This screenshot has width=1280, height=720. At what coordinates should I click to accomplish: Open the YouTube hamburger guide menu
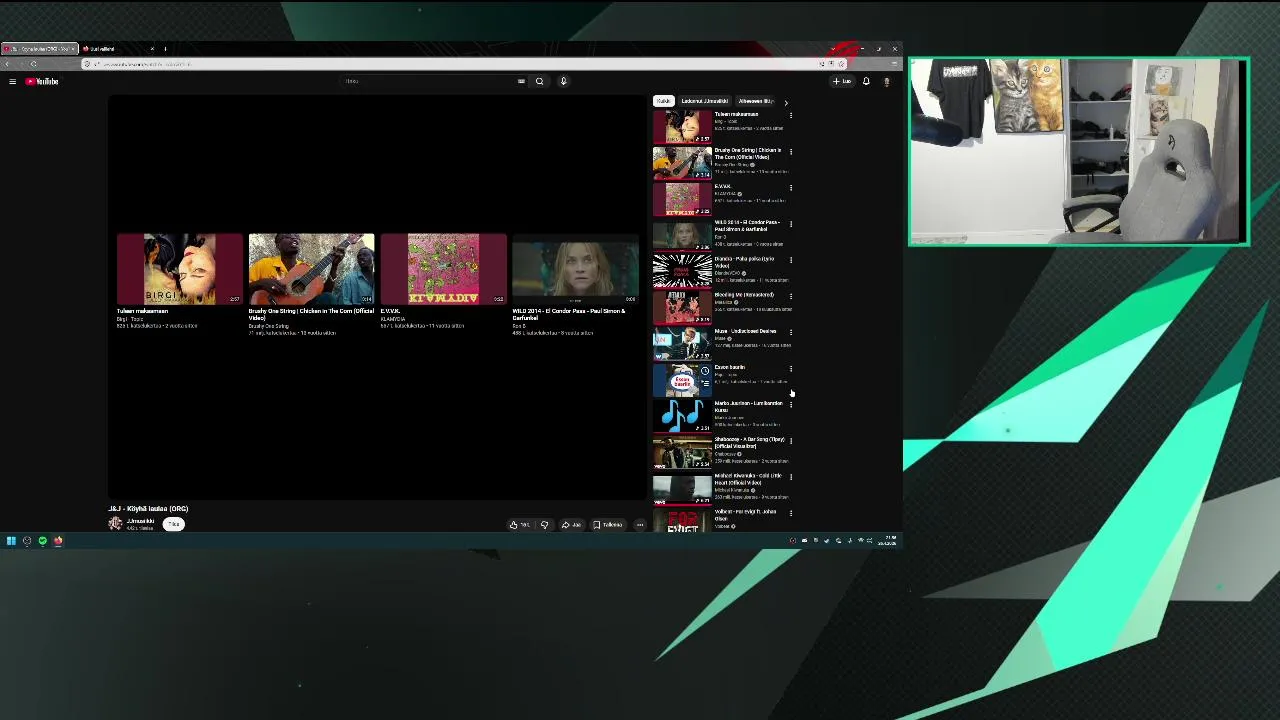tap(12, 81)
